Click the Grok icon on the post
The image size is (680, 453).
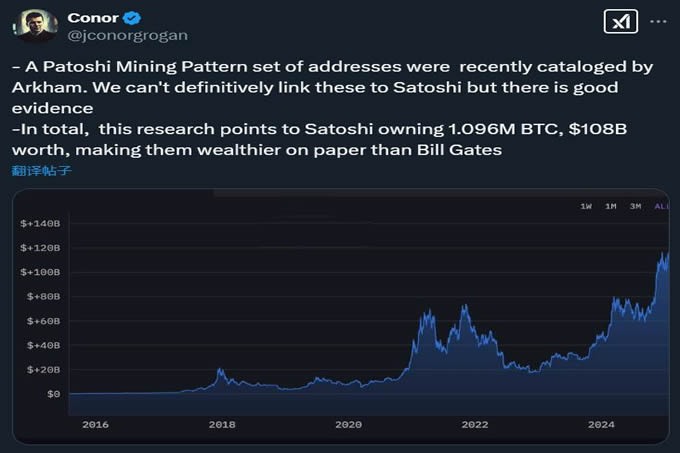tap(620, 23)
